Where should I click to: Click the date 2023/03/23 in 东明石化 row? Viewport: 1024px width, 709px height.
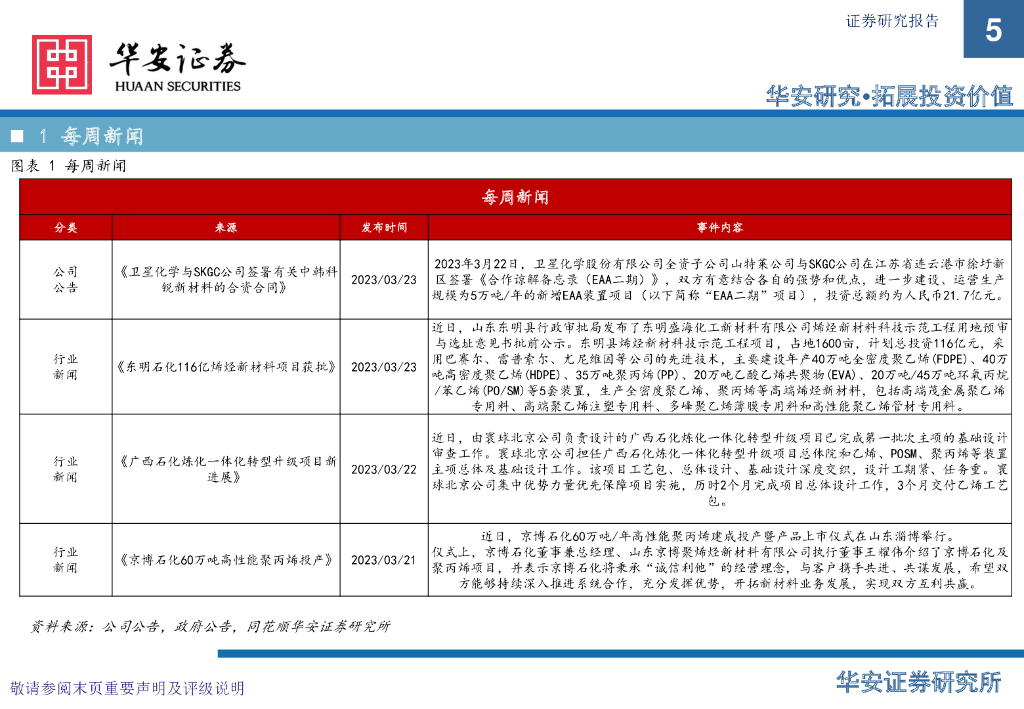384,367
